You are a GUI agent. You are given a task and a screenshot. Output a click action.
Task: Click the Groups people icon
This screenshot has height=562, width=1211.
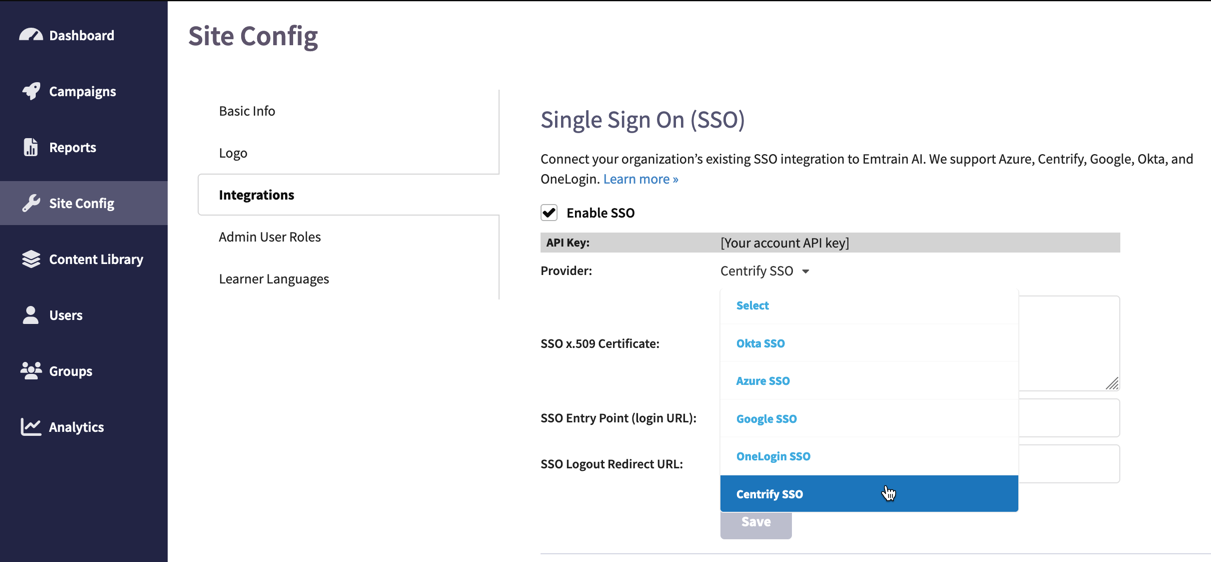31,371
